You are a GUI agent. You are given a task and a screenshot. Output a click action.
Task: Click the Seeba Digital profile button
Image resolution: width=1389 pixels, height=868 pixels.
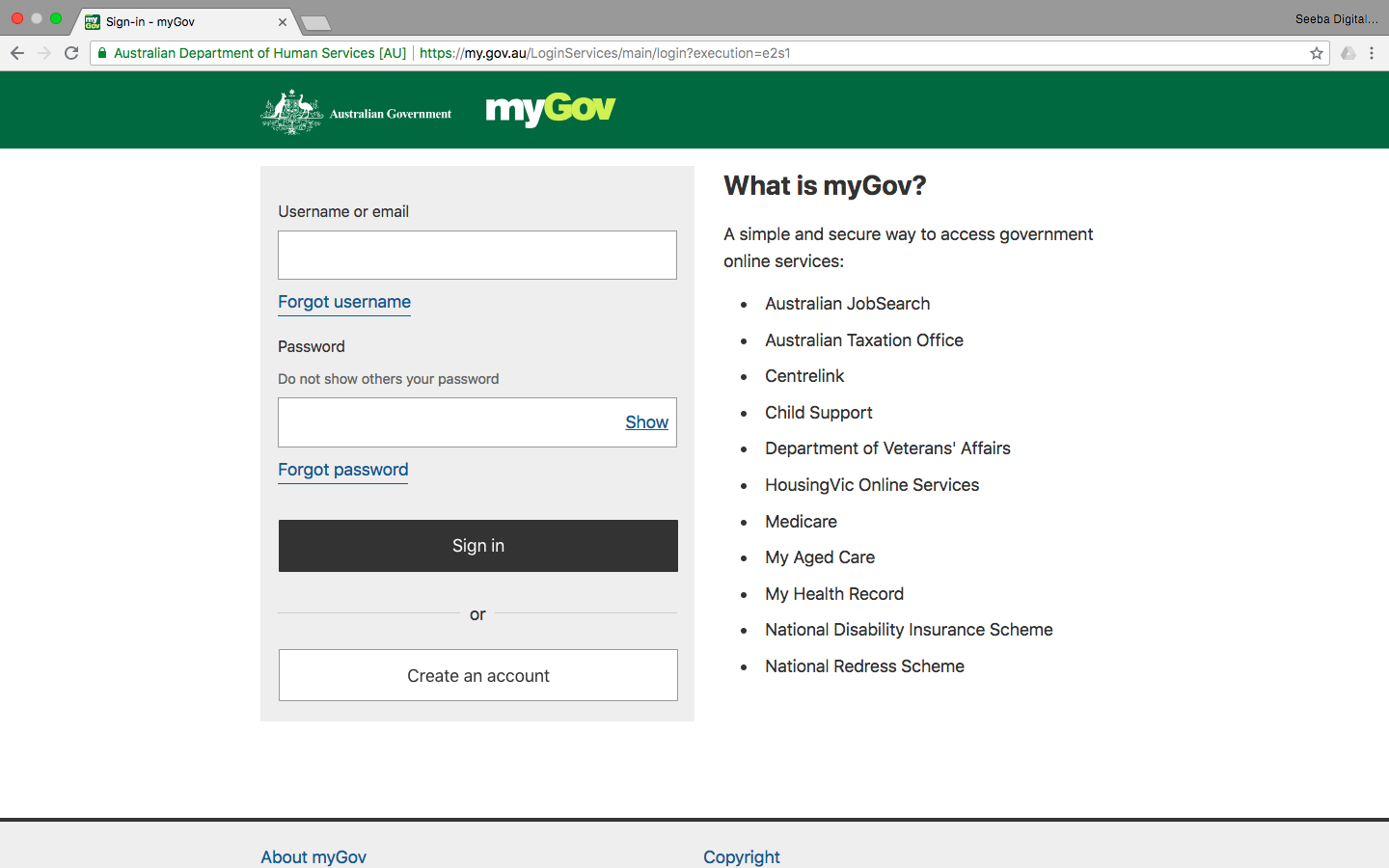point(1336,18)
